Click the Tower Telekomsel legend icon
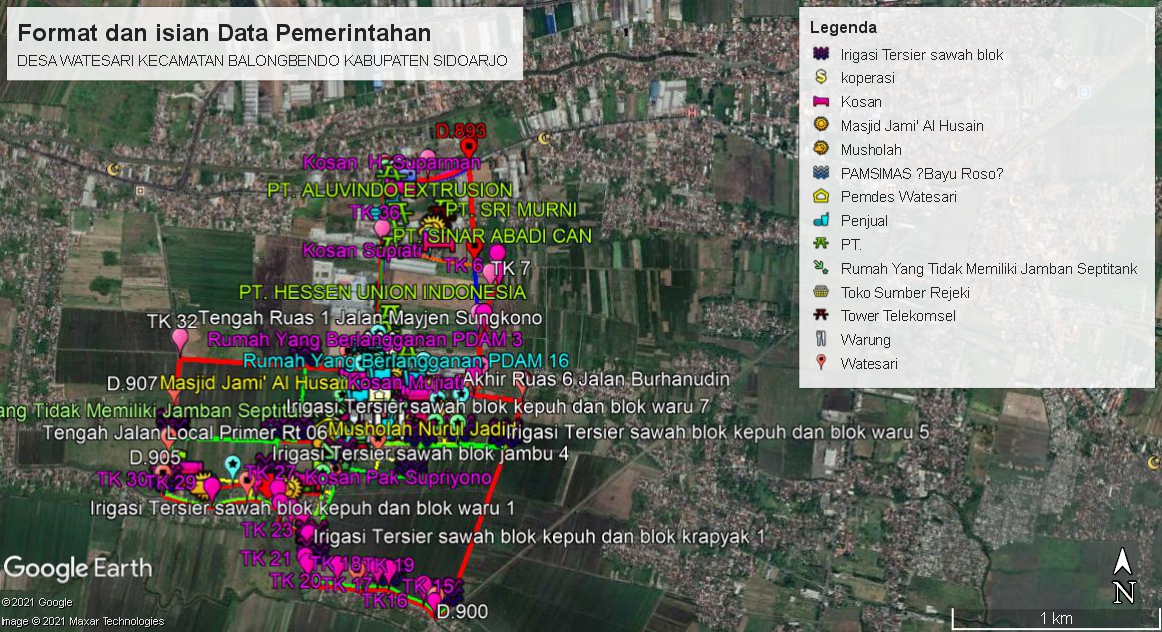Screen dimensions: 1162x632 click(x=821, y=316)
